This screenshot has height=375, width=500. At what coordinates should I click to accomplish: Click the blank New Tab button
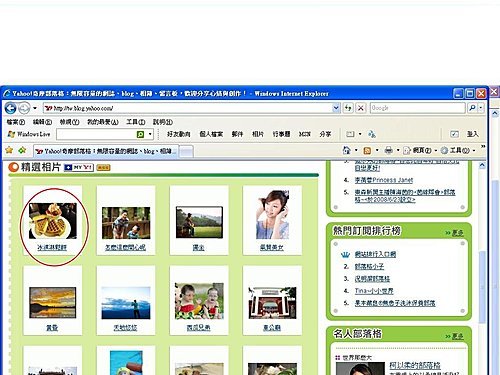tap(186, 151)
